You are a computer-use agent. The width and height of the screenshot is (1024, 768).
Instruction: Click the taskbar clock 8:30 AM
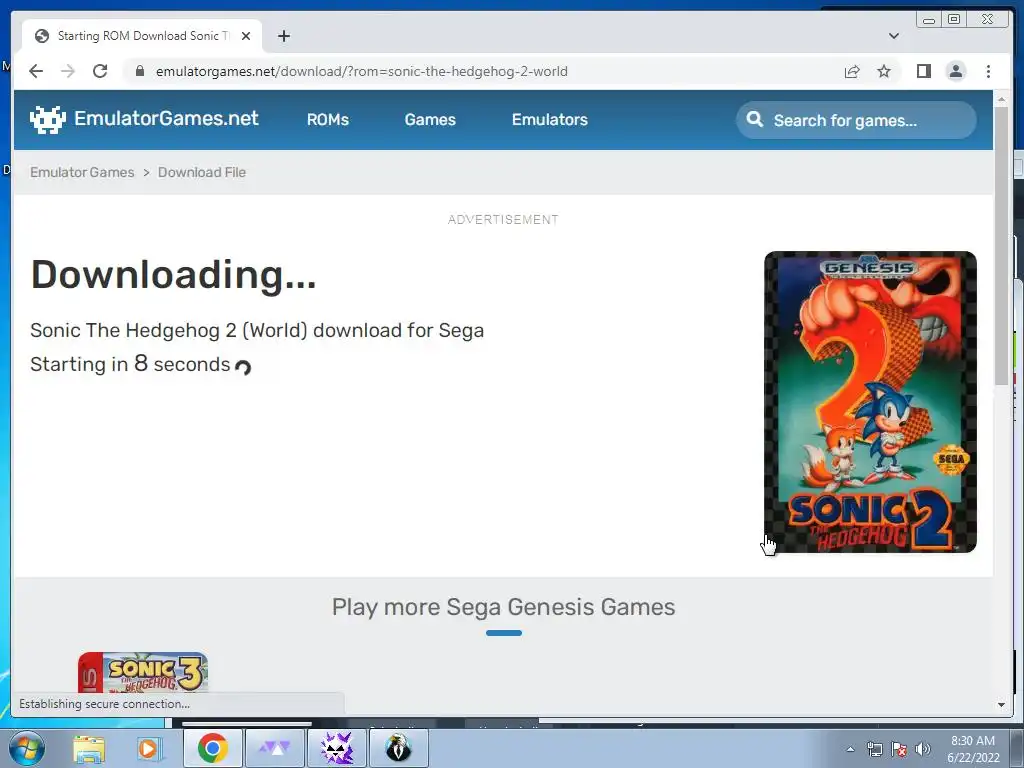(x=973, y=749)
